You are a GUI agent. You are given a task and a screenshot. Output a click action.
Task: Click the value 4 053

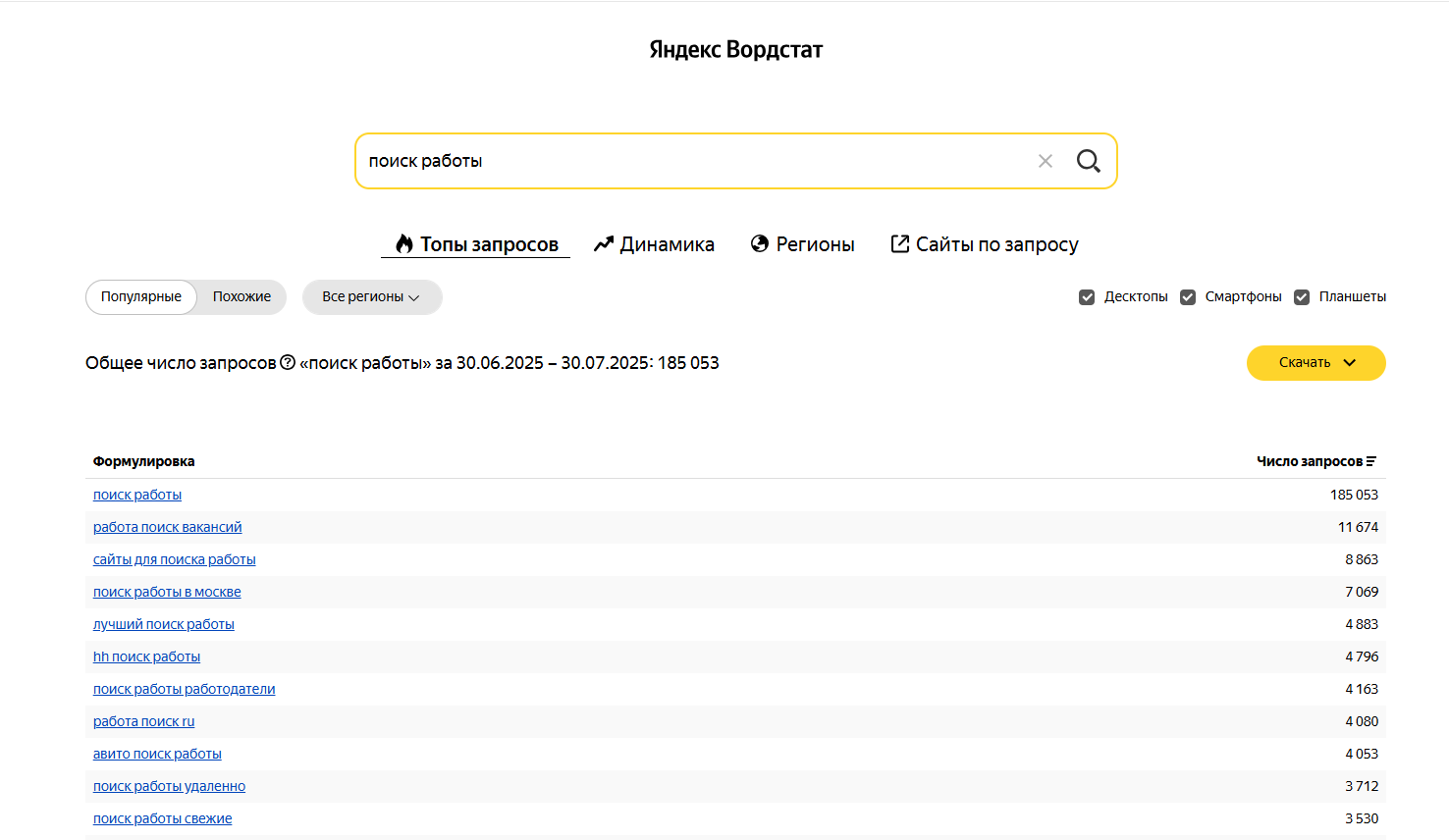coord(1362,754)
